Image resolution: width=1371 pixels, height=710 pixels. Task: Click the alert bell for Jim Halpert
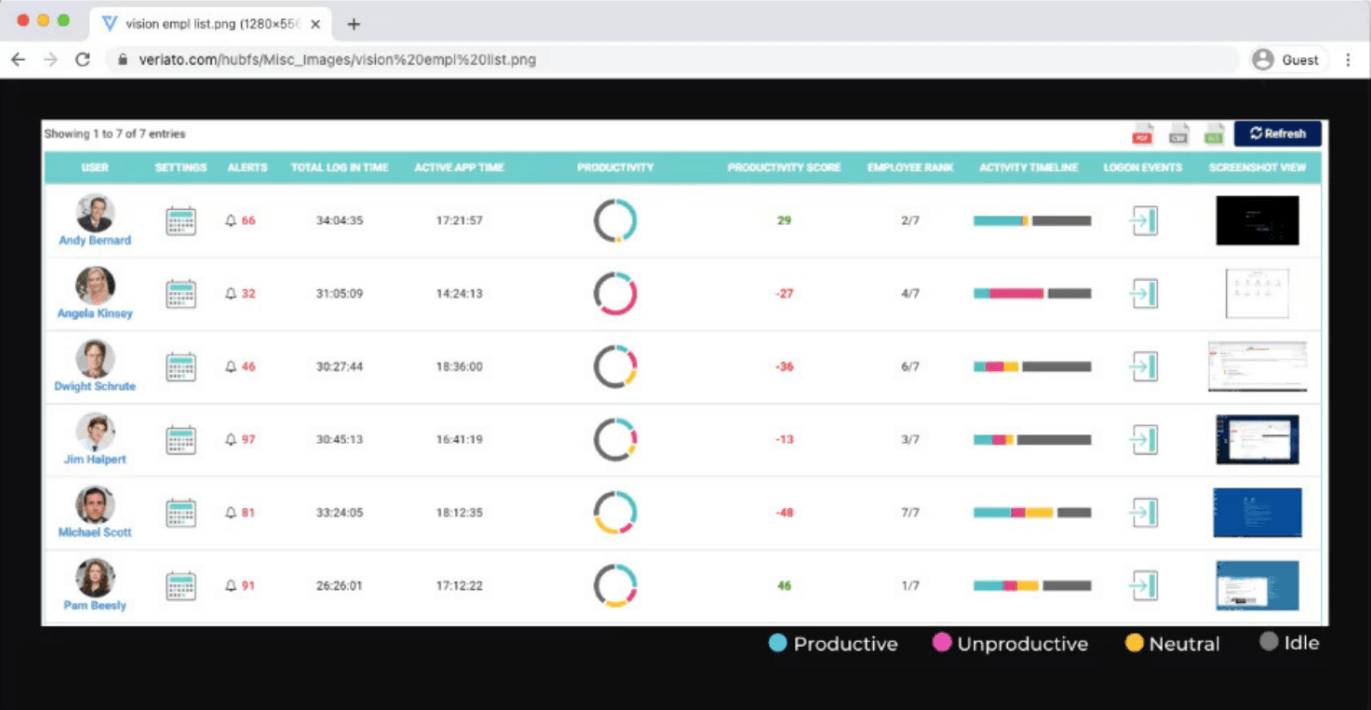pyautogui.click(x=231, y=440)
